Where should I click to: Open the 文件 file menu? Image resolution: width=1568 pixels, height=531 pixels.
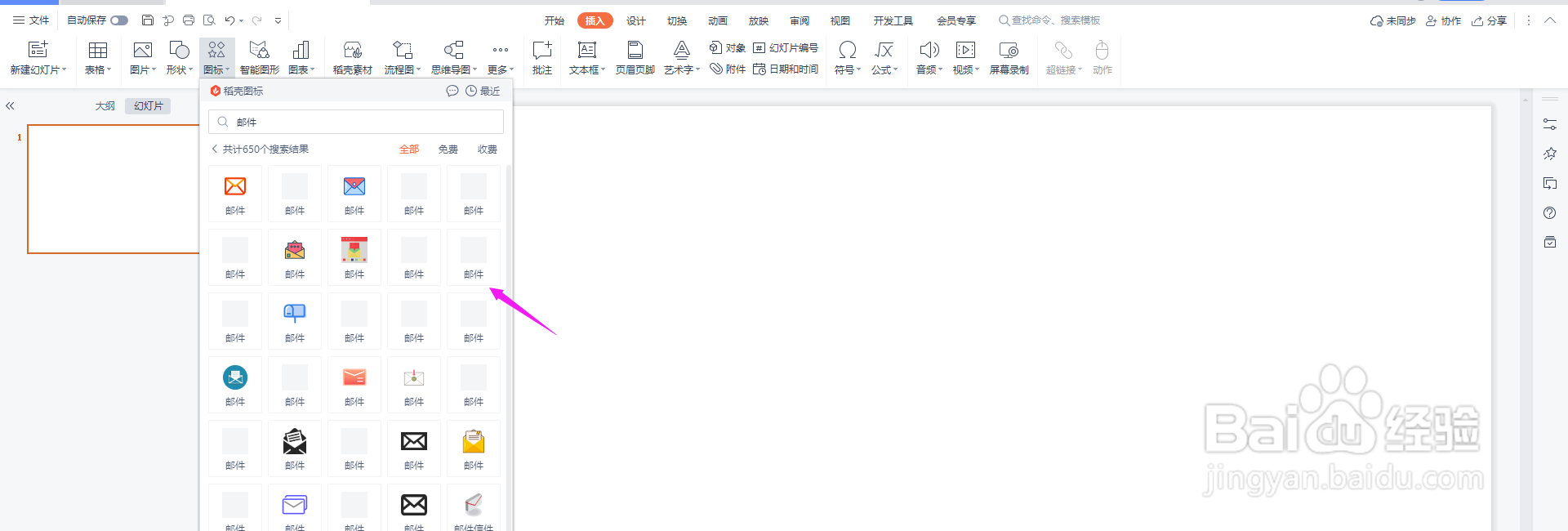coord(31,20)
